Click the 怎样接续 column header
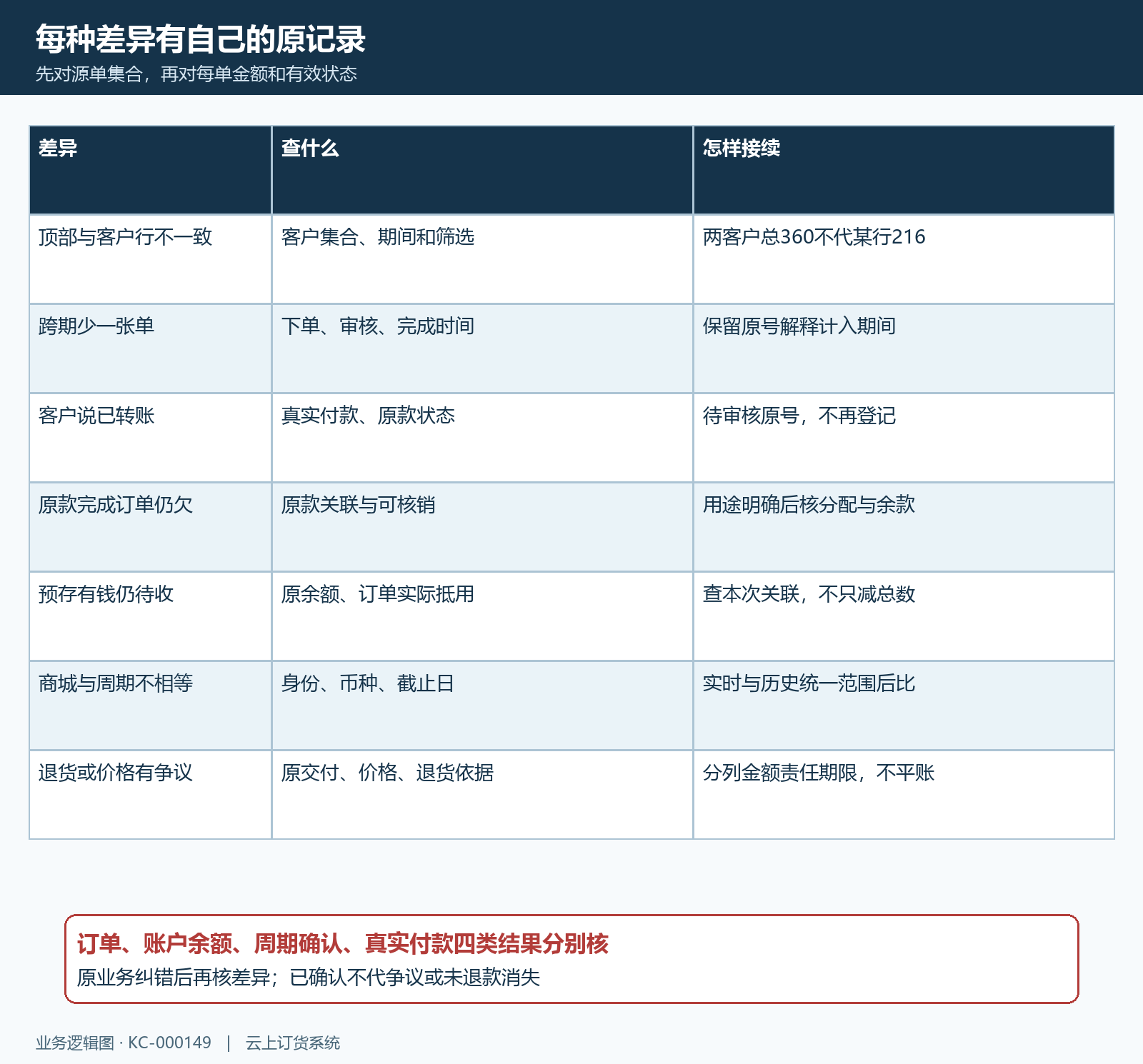Screen dimensions: 1143x1064 click(x=904, y=170)
